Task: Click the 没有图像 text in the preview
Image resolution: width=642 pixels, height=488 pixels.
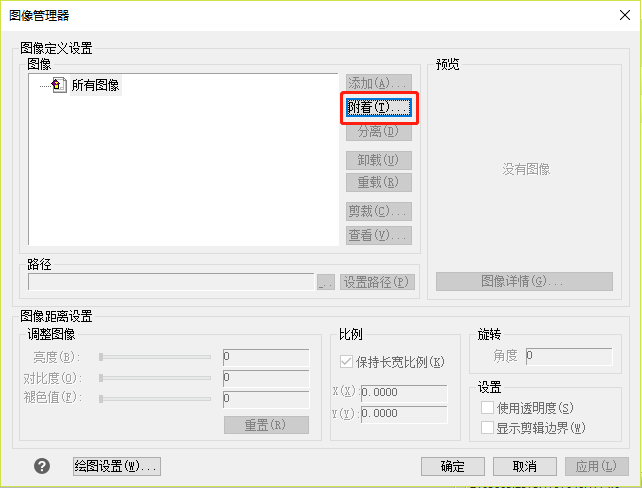Action: coord(526,169)
